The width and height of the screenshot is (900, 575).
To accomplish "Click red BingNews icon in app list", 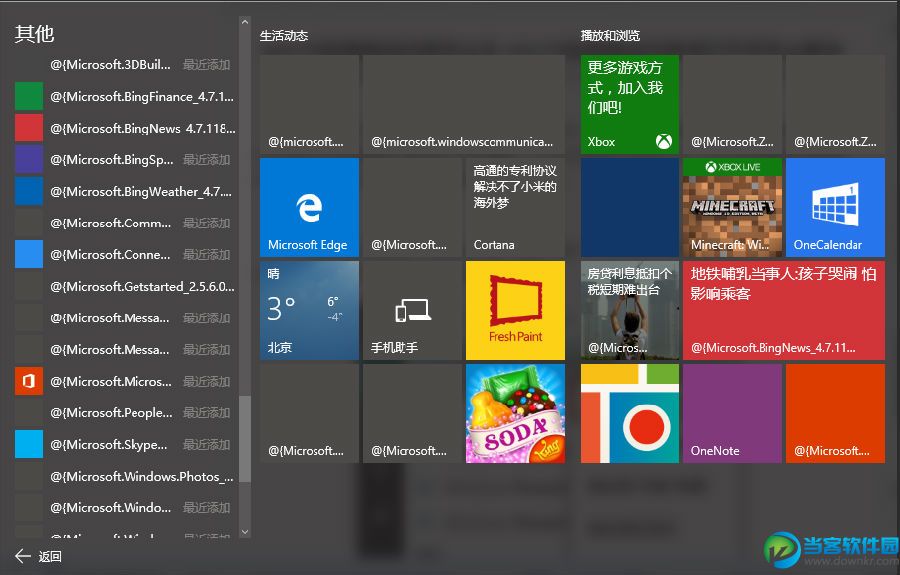I will [29, 127].
